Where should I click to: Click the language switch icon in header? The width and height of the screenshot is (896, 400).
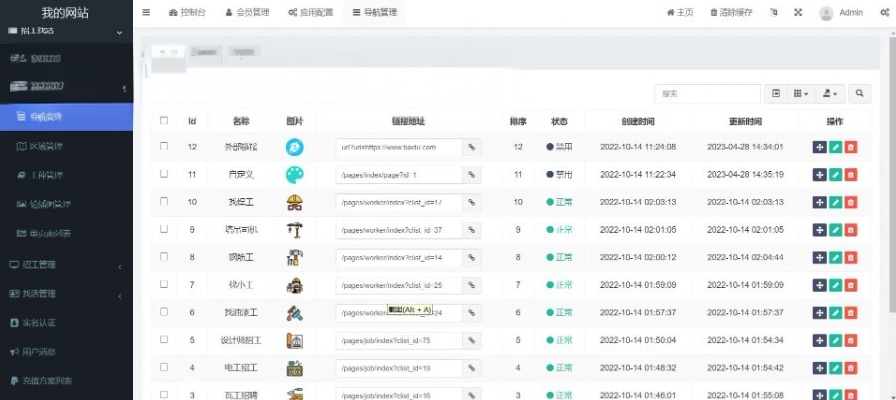(x=774, y=13)
